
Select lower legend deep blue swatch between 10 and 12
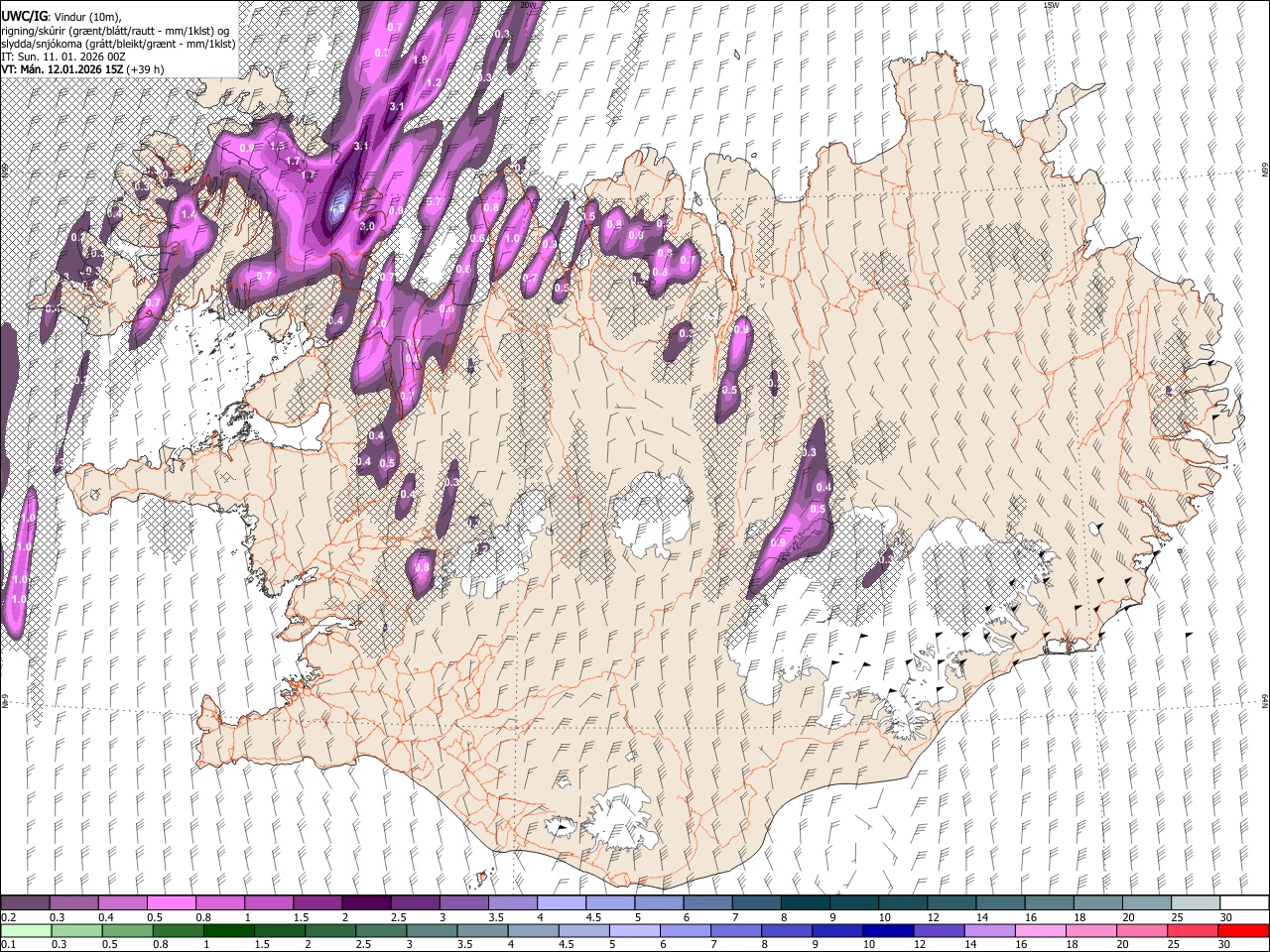[x=888, y=930]
